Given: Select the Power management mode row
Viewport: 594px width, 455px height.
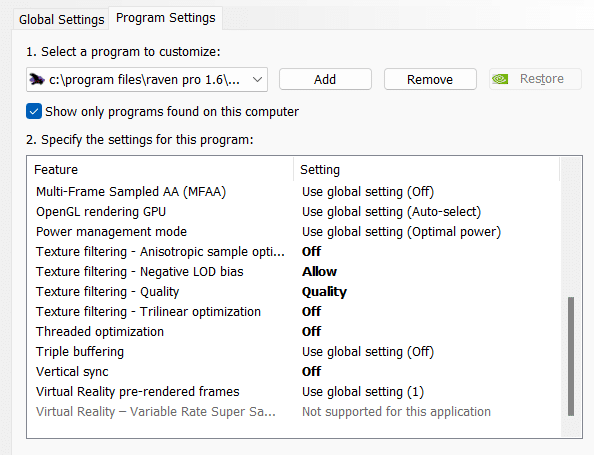Looking at the screenshot, I should coord(293,231).
